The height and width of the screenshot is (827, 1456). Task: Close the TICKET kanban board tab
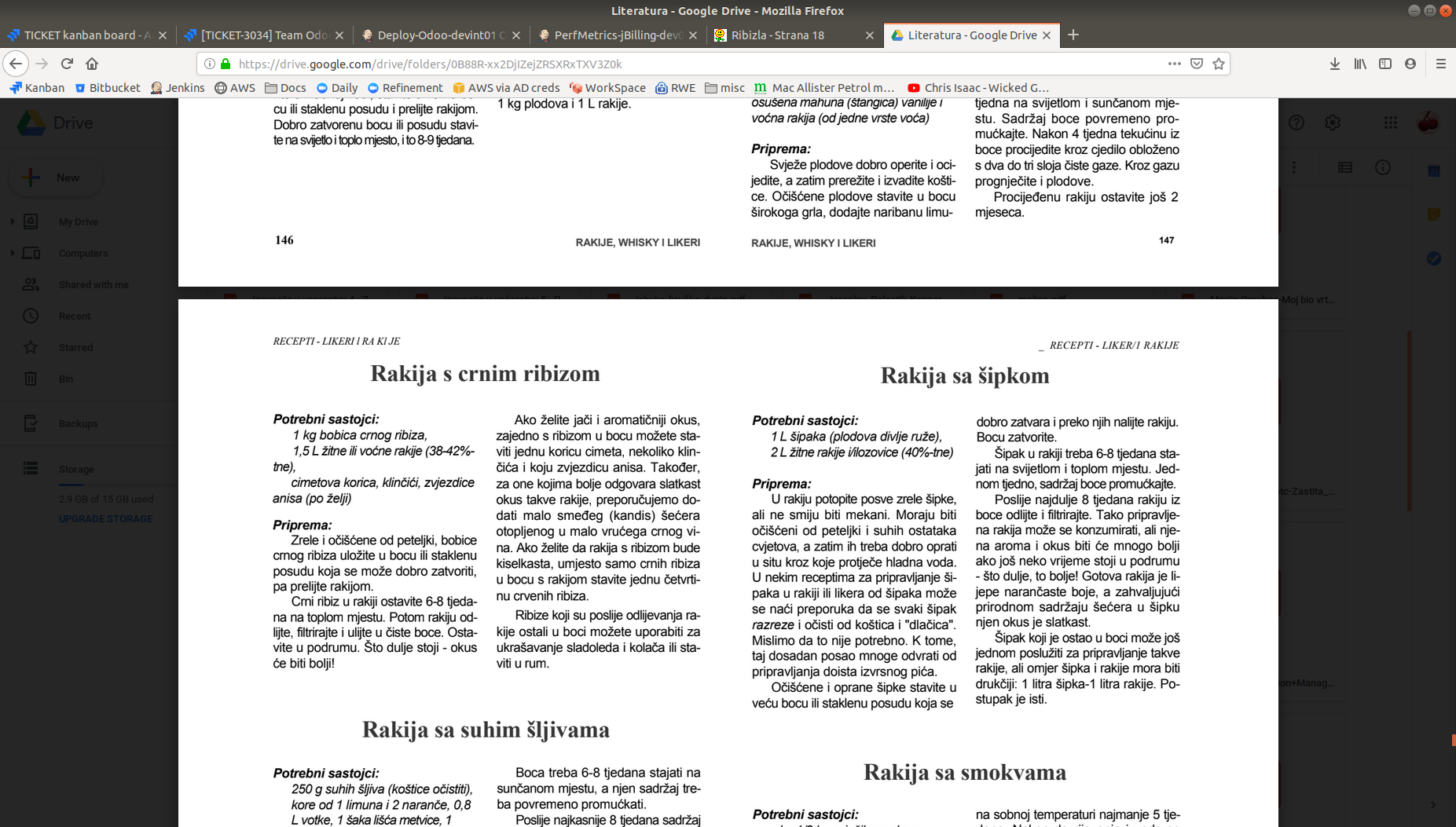(x=163, y=35)
